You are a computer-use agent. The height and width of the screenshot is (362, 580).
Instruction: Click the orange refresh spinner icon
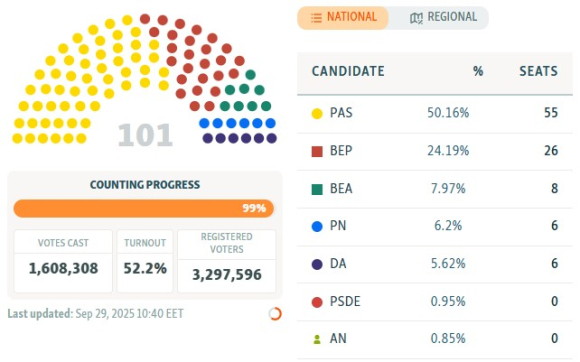click(275, 314)
